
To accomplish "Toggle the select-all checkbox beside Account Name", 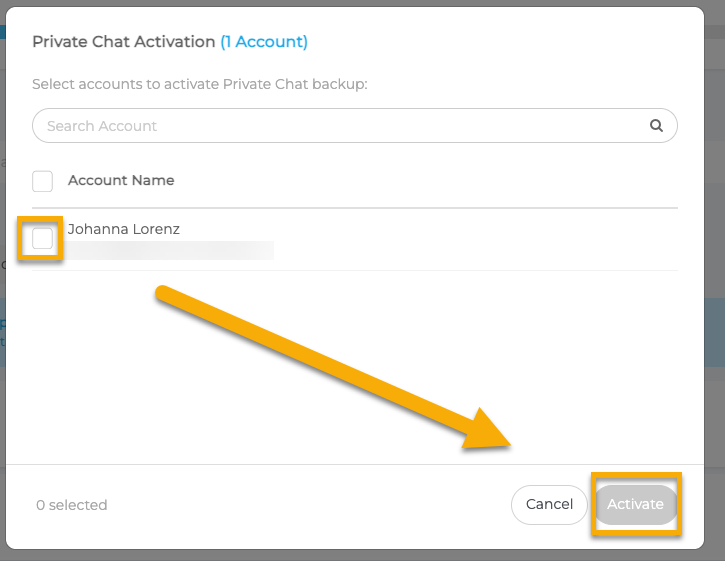I will [x=43, y=181].
